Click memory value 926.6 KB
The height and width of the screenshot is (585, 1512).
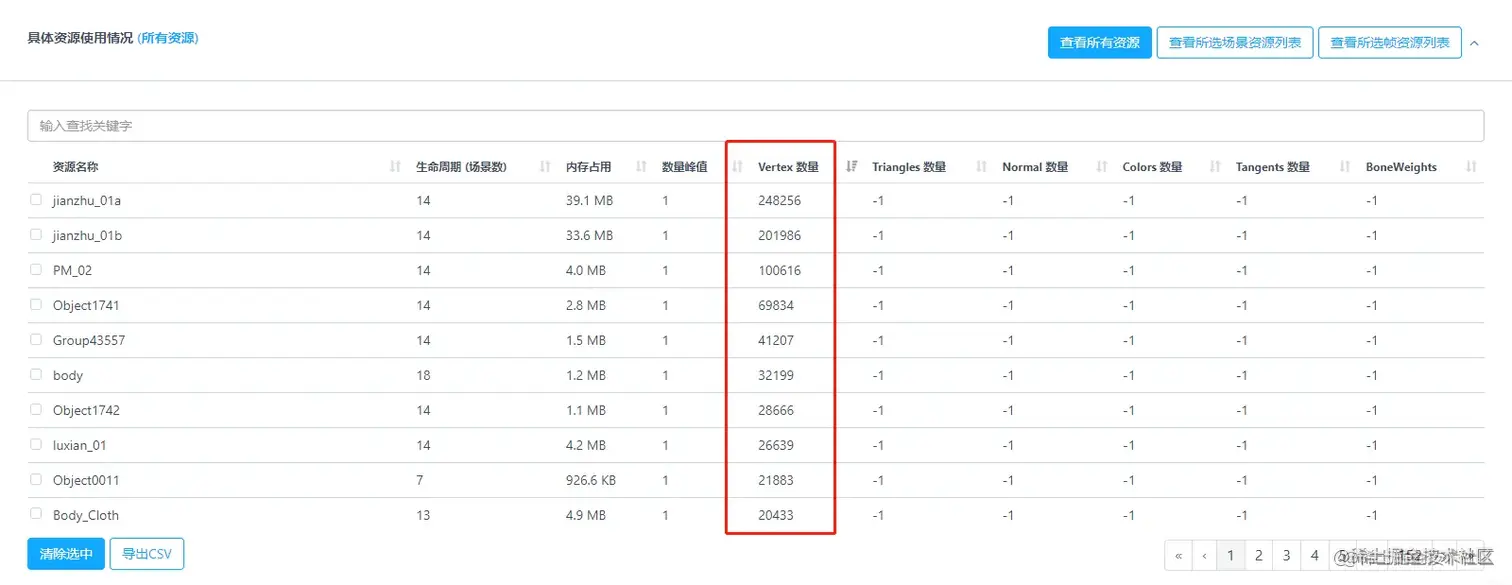pos(591,480)
